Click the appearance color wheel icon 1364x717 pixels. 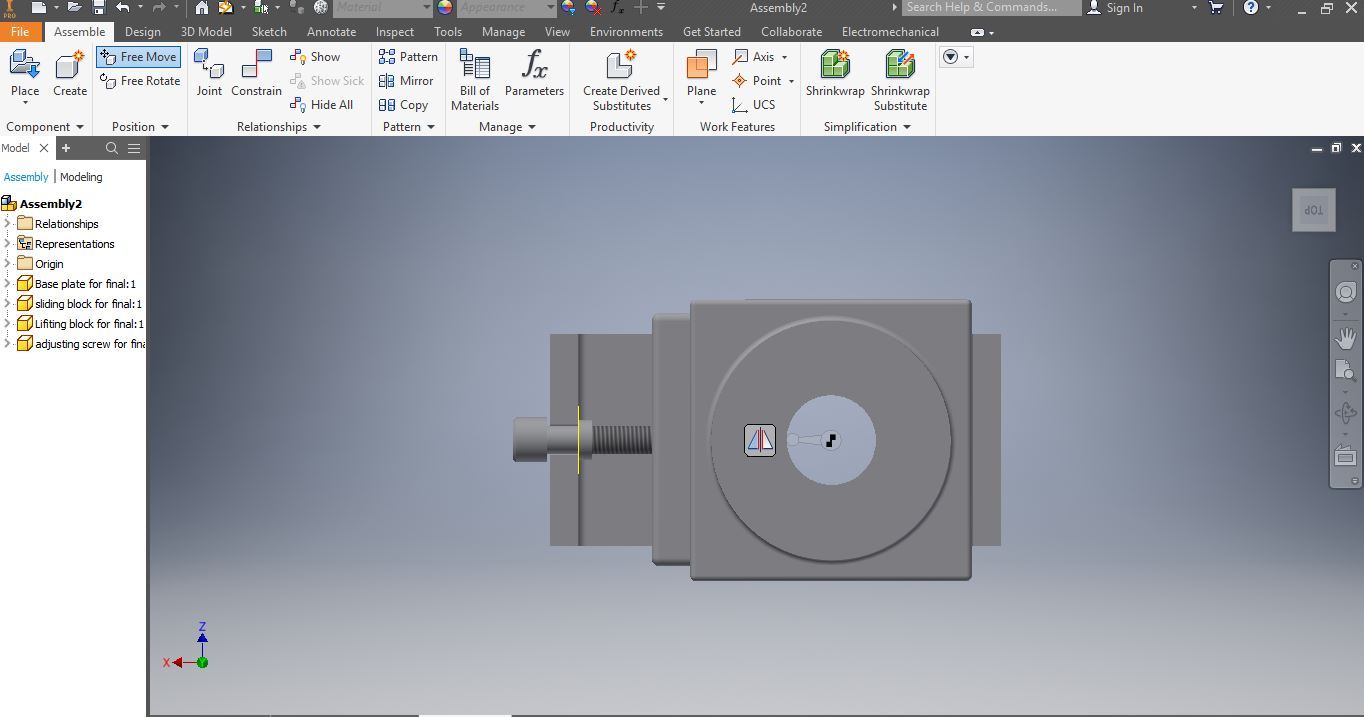445,8
